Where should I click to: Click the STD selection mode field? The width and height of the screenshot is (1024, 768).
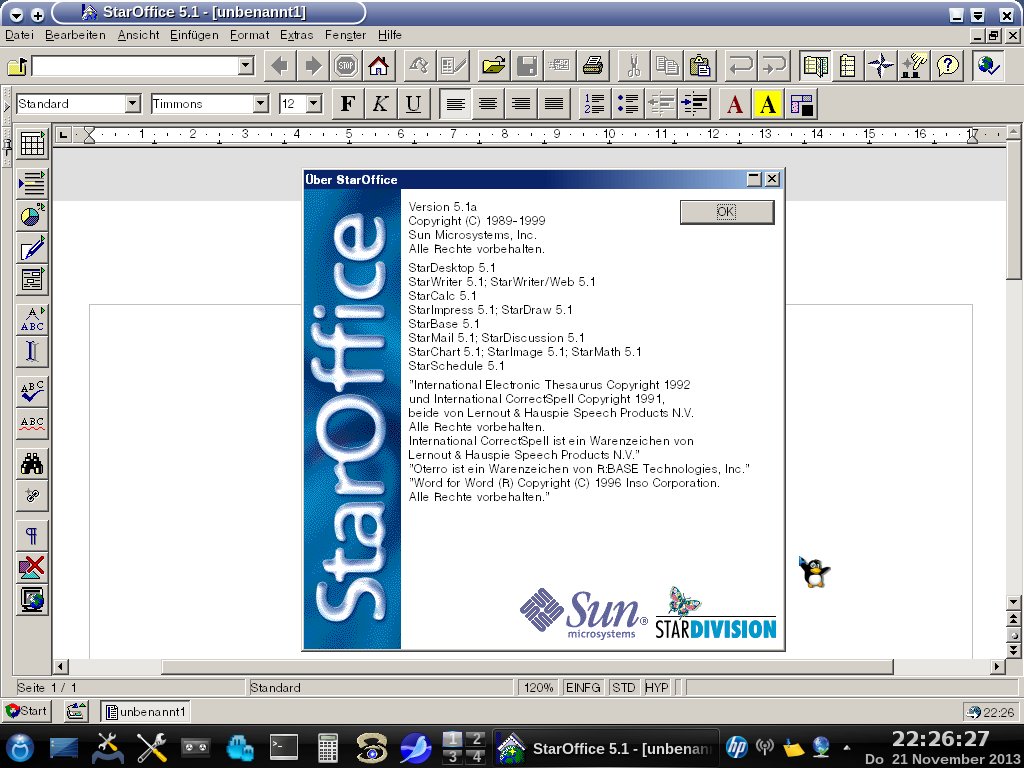(624, 688)
